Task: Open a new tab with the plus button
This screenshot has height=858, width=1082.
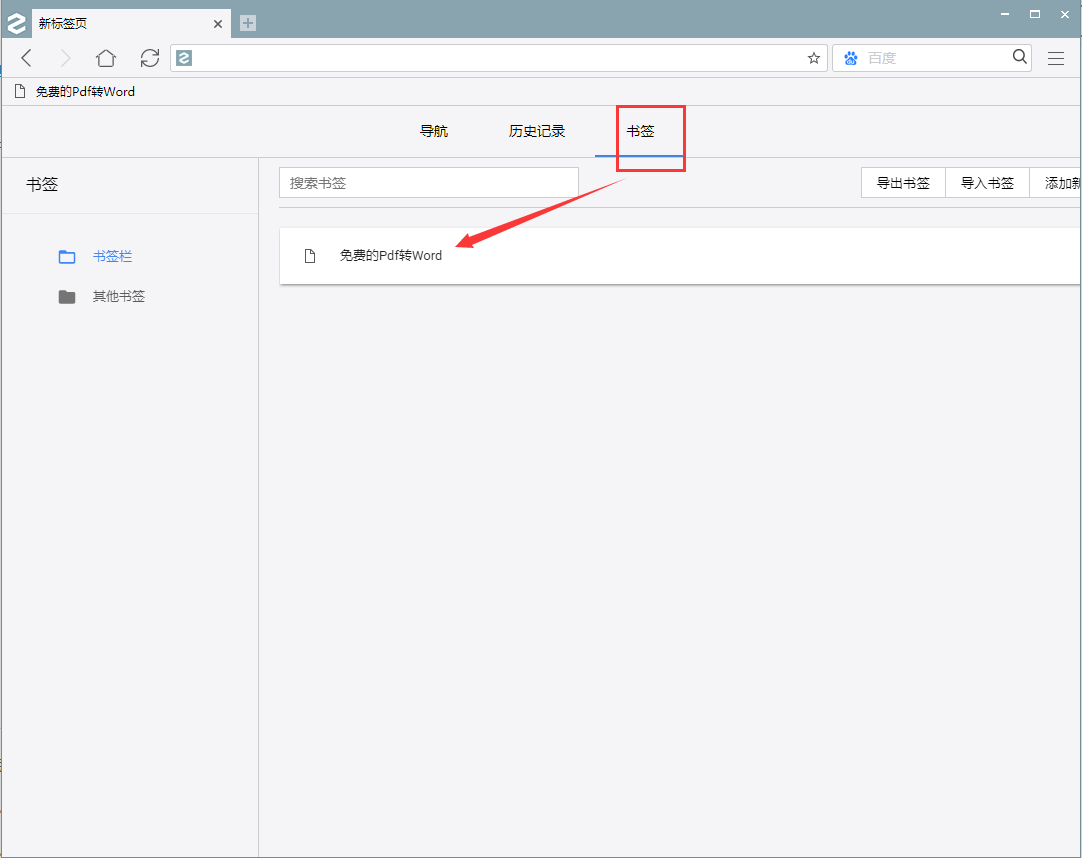Action: (x=247, y=22)
